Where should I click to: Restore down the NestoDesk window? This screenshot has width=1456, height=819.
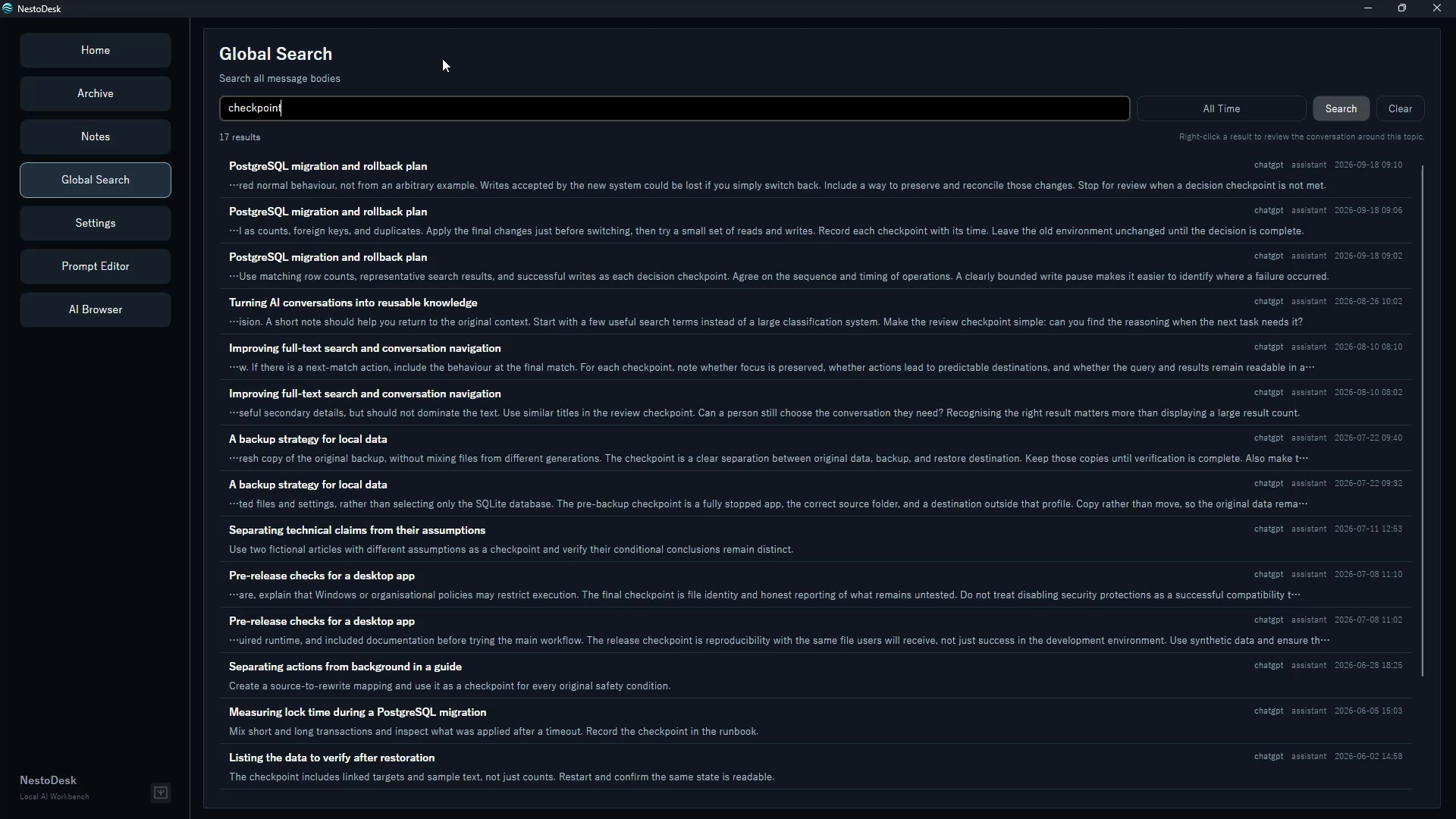click(1402, 8)
